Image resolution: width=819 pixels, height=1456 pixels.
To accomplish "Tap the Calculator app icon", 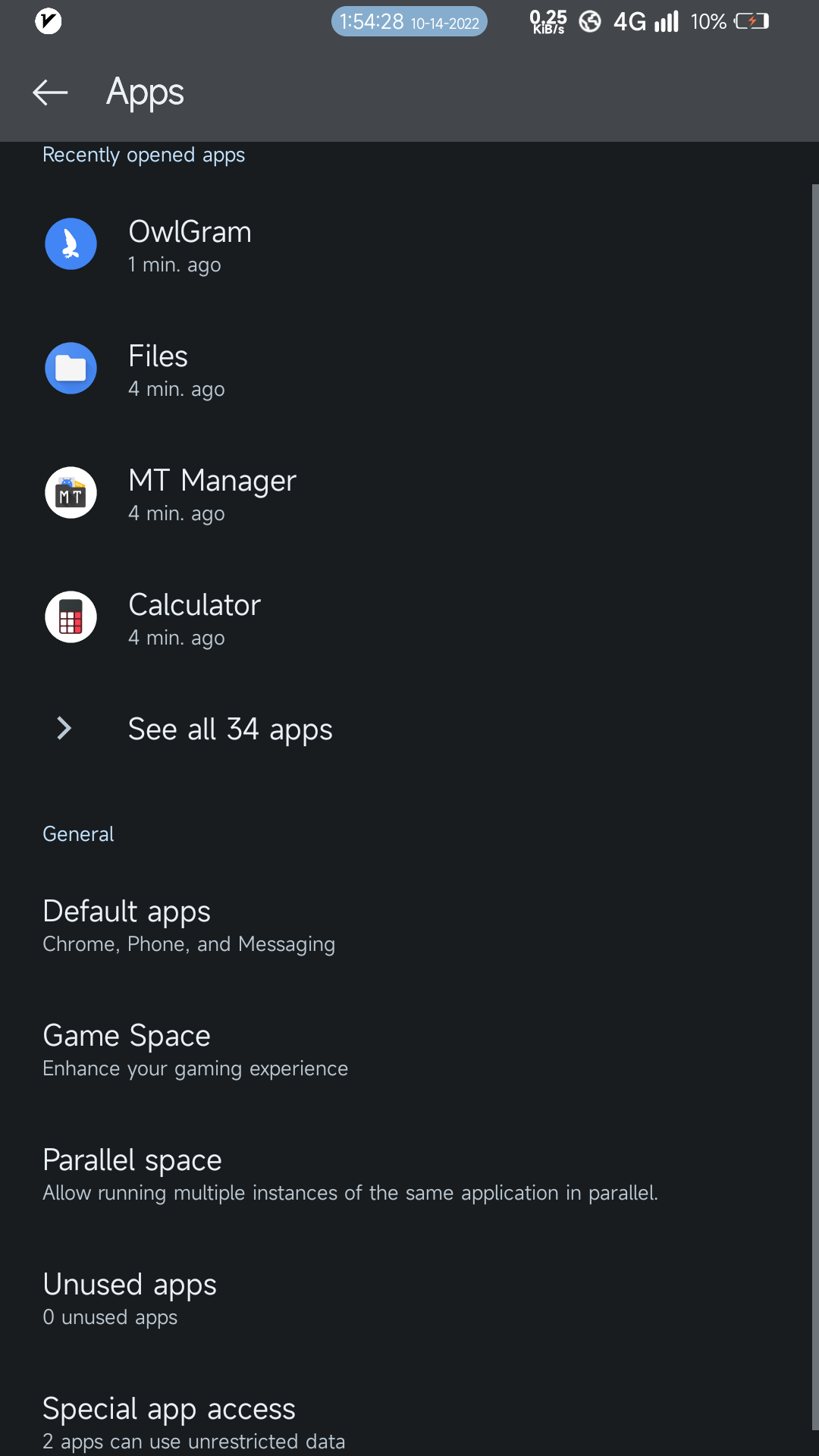I will coord(71,617).
